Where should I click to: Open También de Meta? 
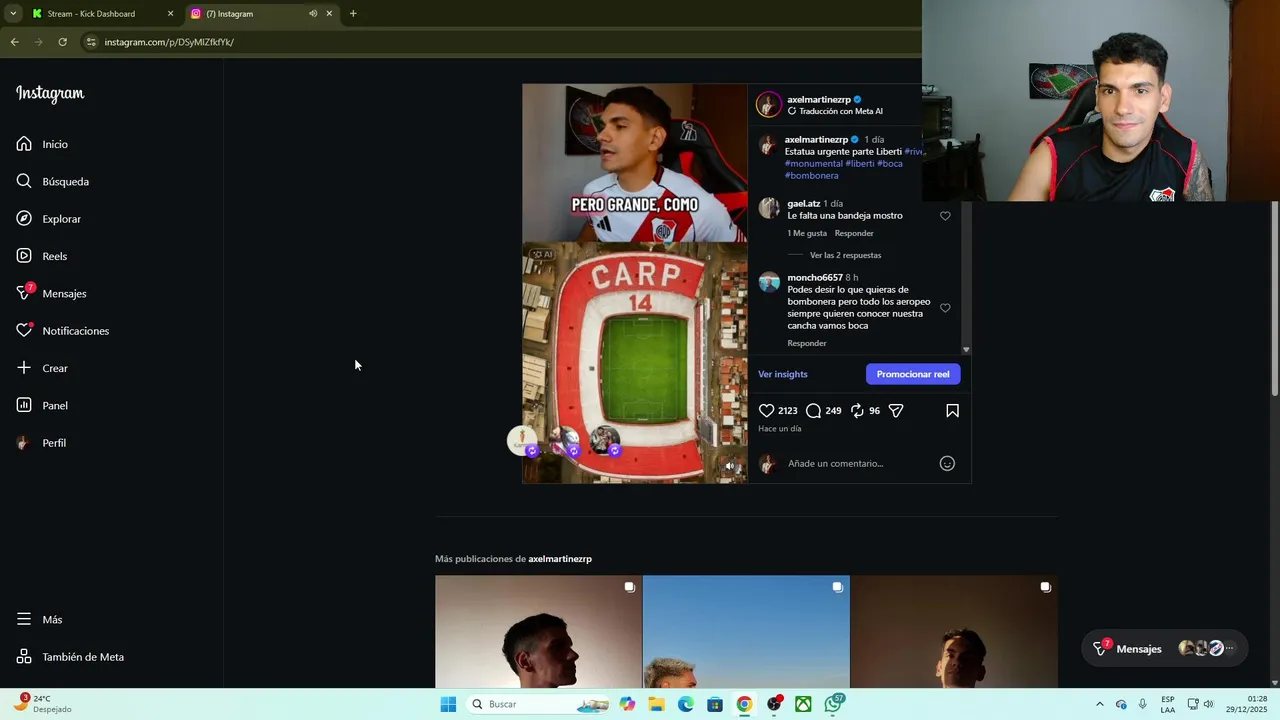[x=70, y=657]
